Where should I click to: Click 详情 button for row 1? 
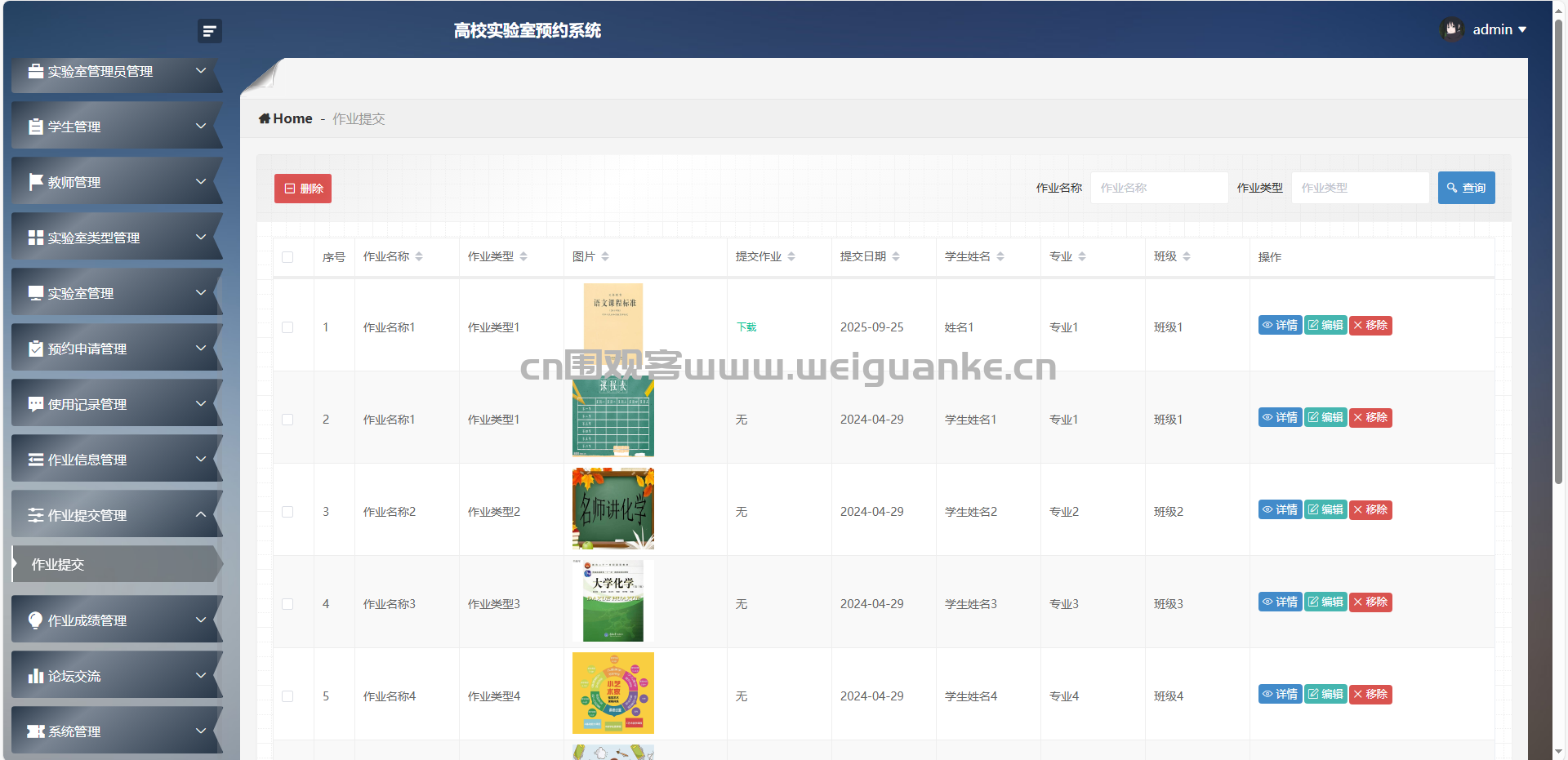[x=1280, y=325]
